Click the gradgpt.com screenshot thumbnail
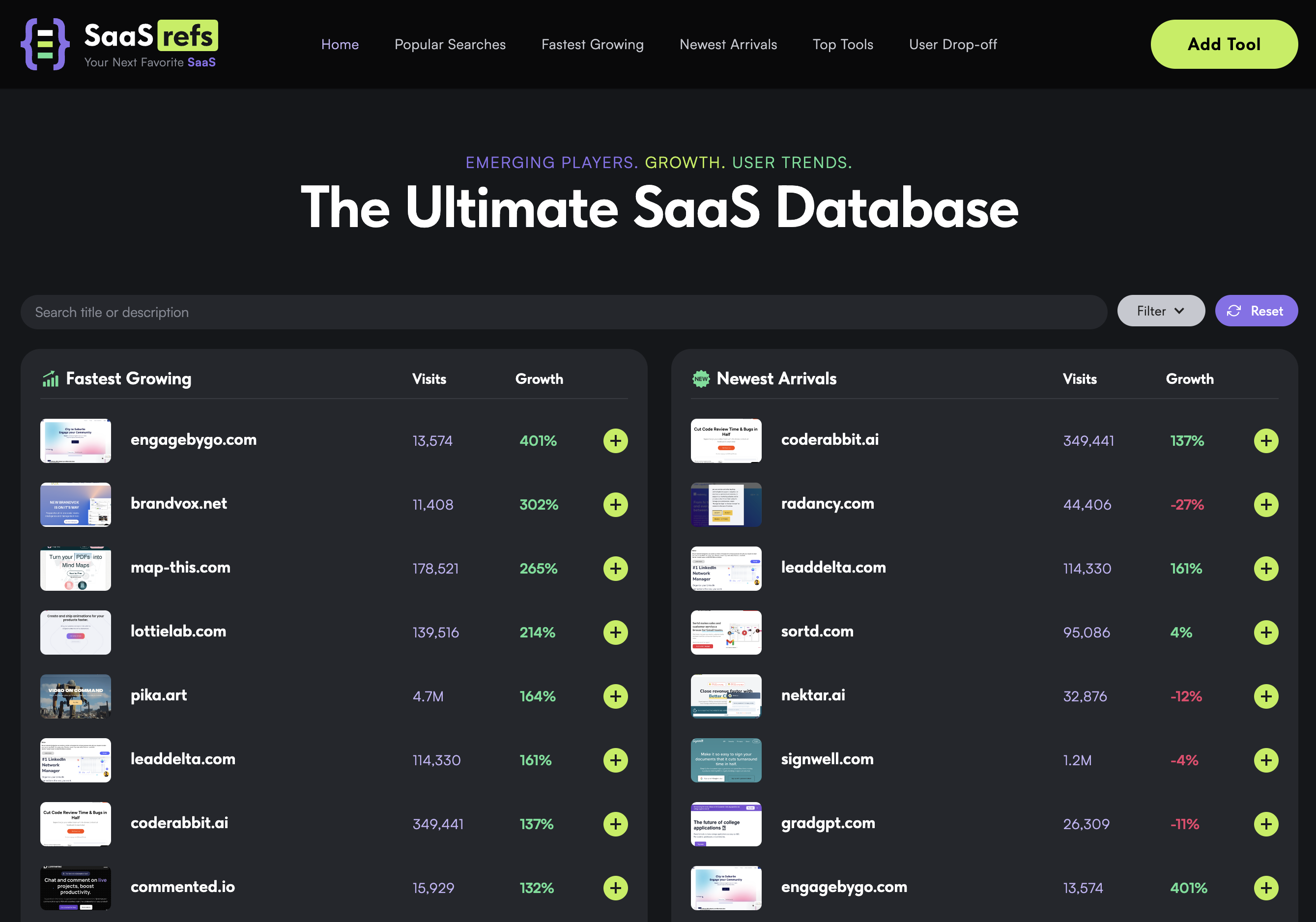Image resolution: width=1316 pixels, height=922 pixels. click(x=726, y=825)
